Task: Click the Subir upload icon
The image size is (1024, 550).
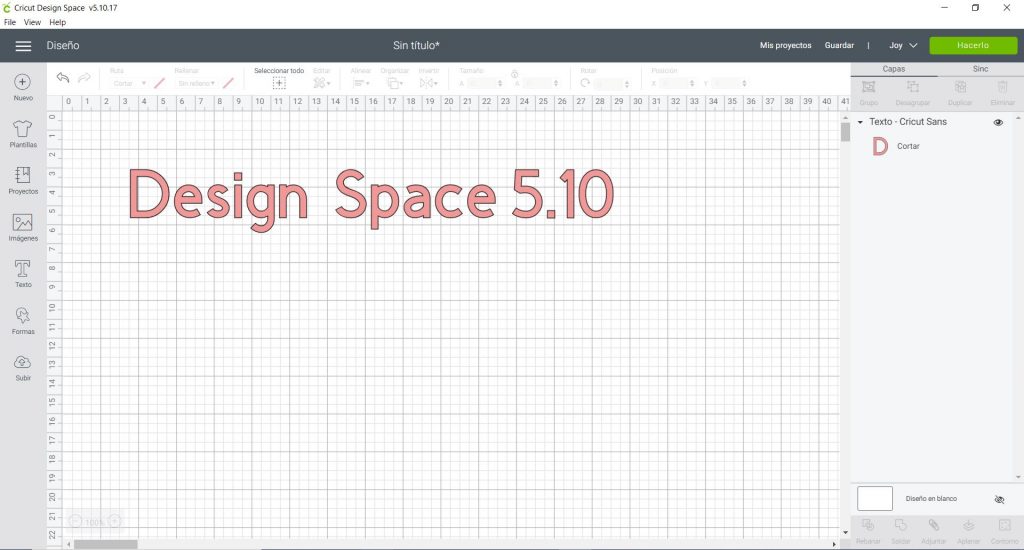Action: (x=22, y=363)
